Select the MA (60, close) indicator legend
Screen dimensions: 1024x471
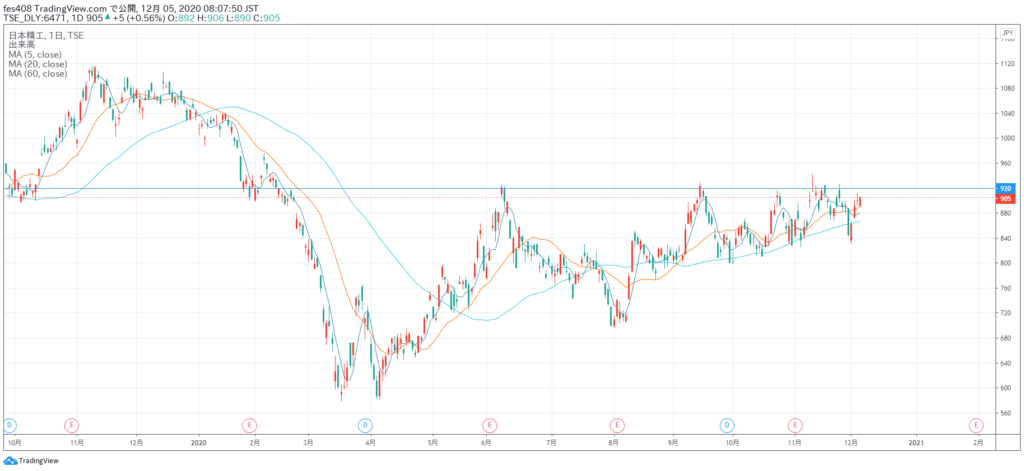click(x=38, y=74)
